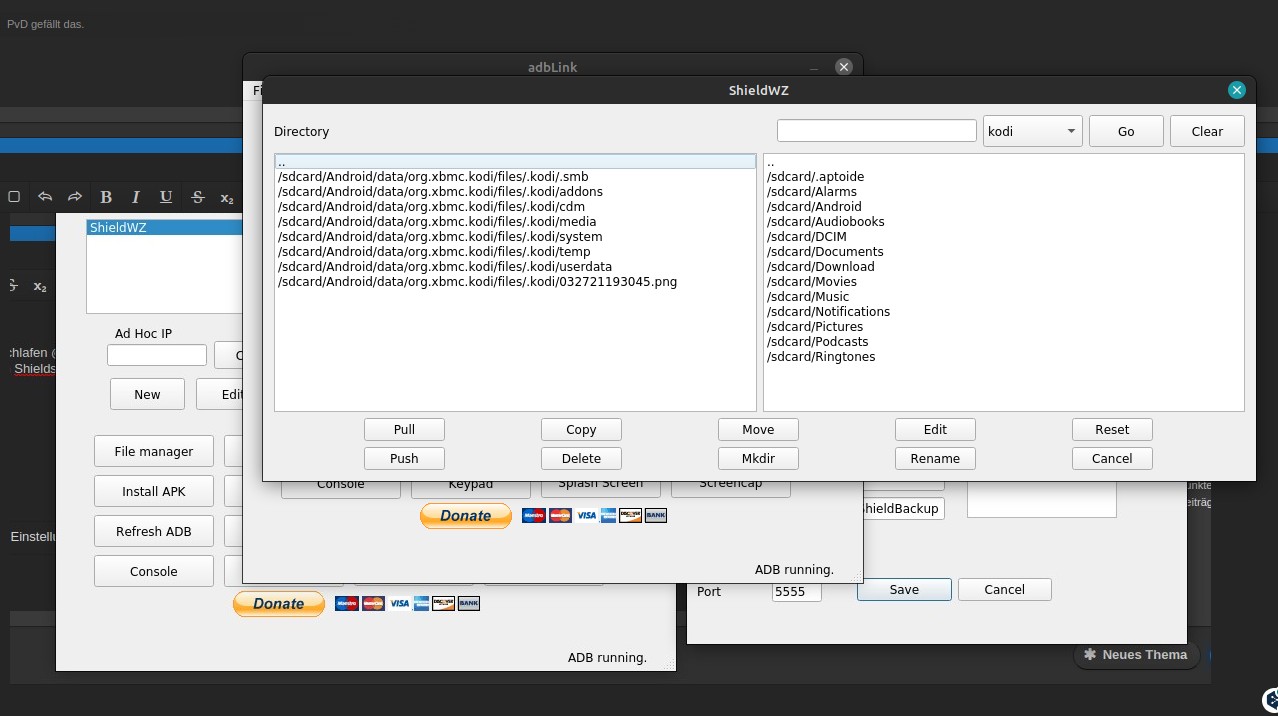Select the .kodi/media folder row

(x=515, y=222)
